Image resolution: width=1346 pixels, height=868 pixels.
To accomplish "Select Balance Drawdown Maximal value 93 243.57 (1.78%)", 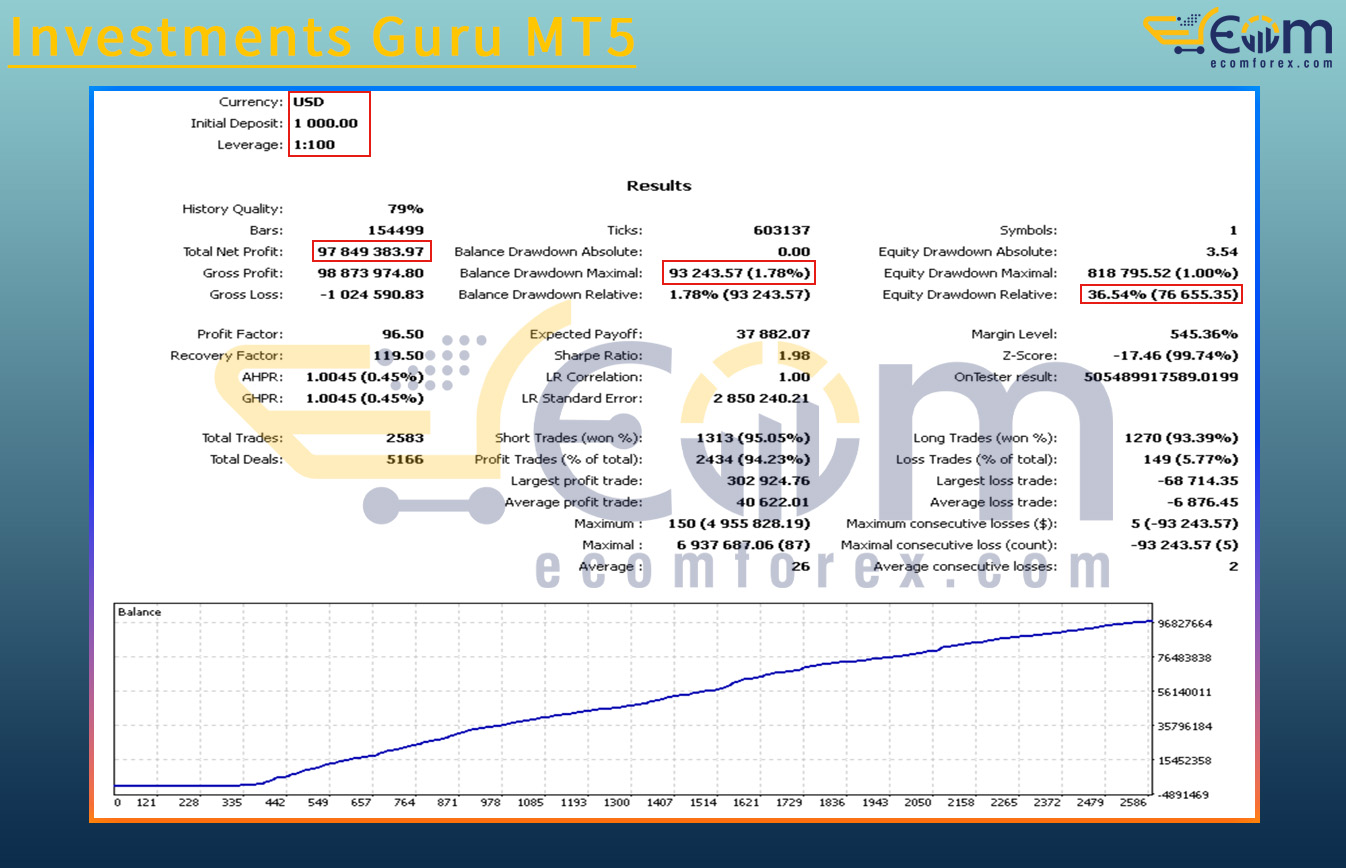I will 739,273.
